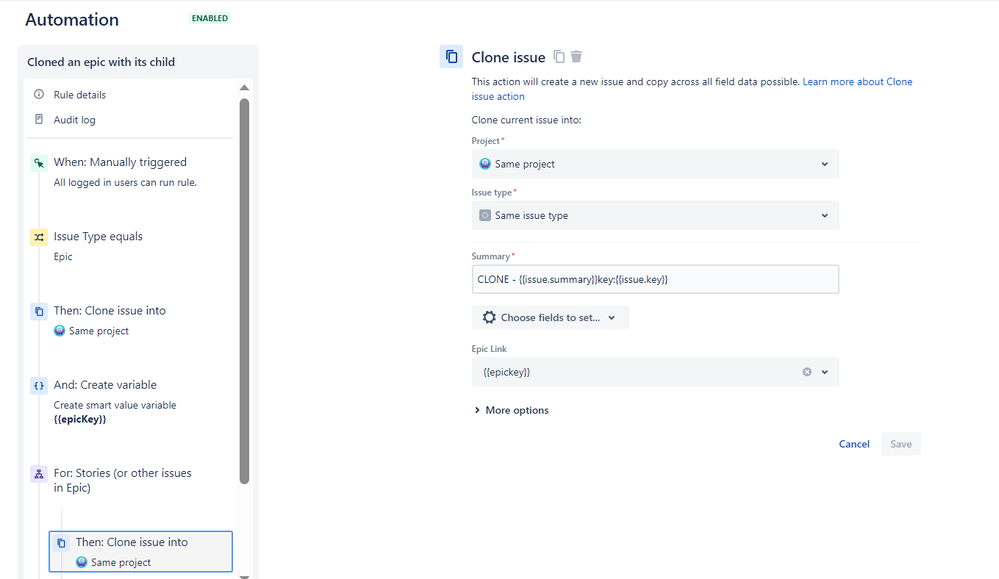This screenshot has height=579, width=999.
Task: Click the ENABLED status badge
Action: pos(210,18)
